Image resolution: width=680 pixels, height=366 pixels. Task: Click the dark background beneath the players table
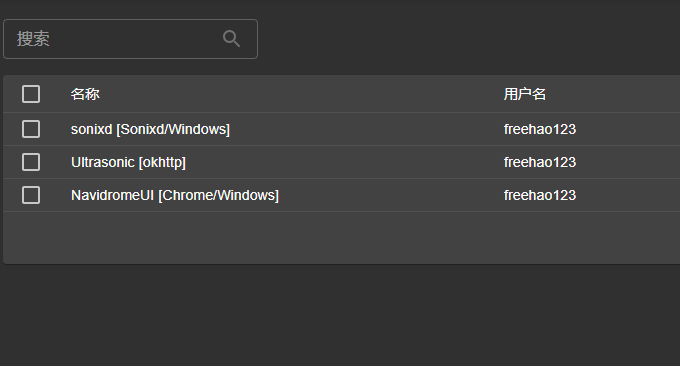click(340, 315)
